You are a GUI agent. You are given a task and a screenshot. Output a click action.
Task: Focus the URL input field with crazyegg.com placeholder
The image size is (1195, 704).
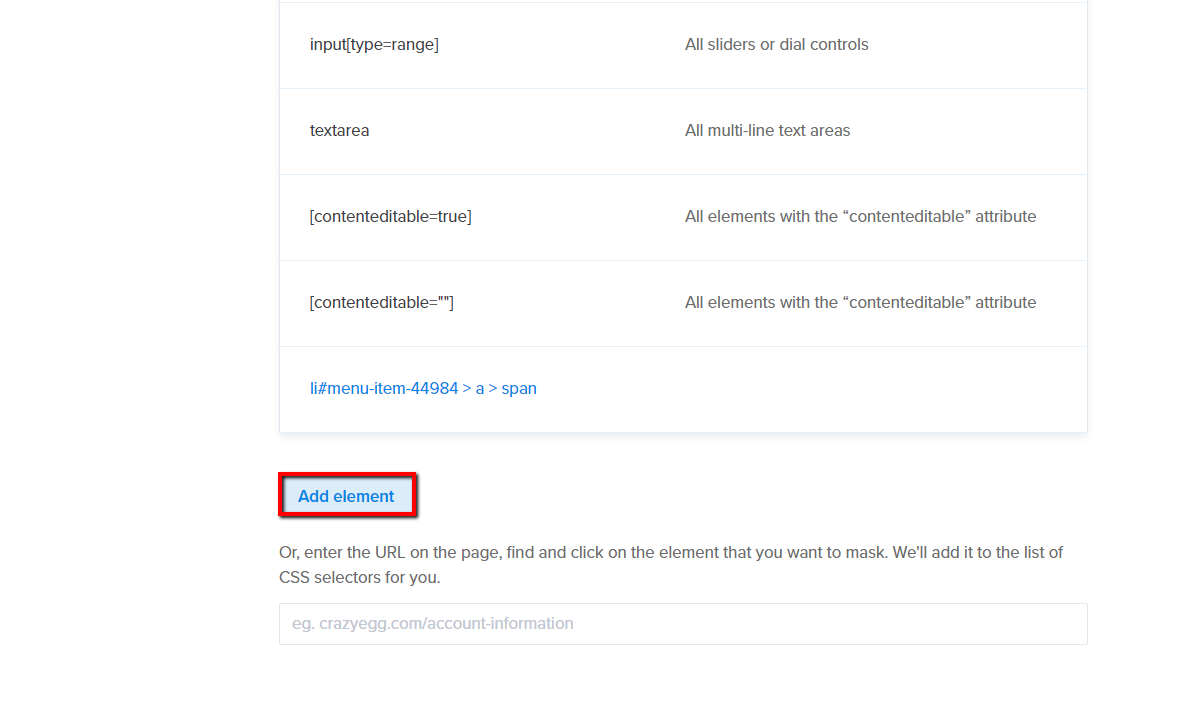click(683, 624)
